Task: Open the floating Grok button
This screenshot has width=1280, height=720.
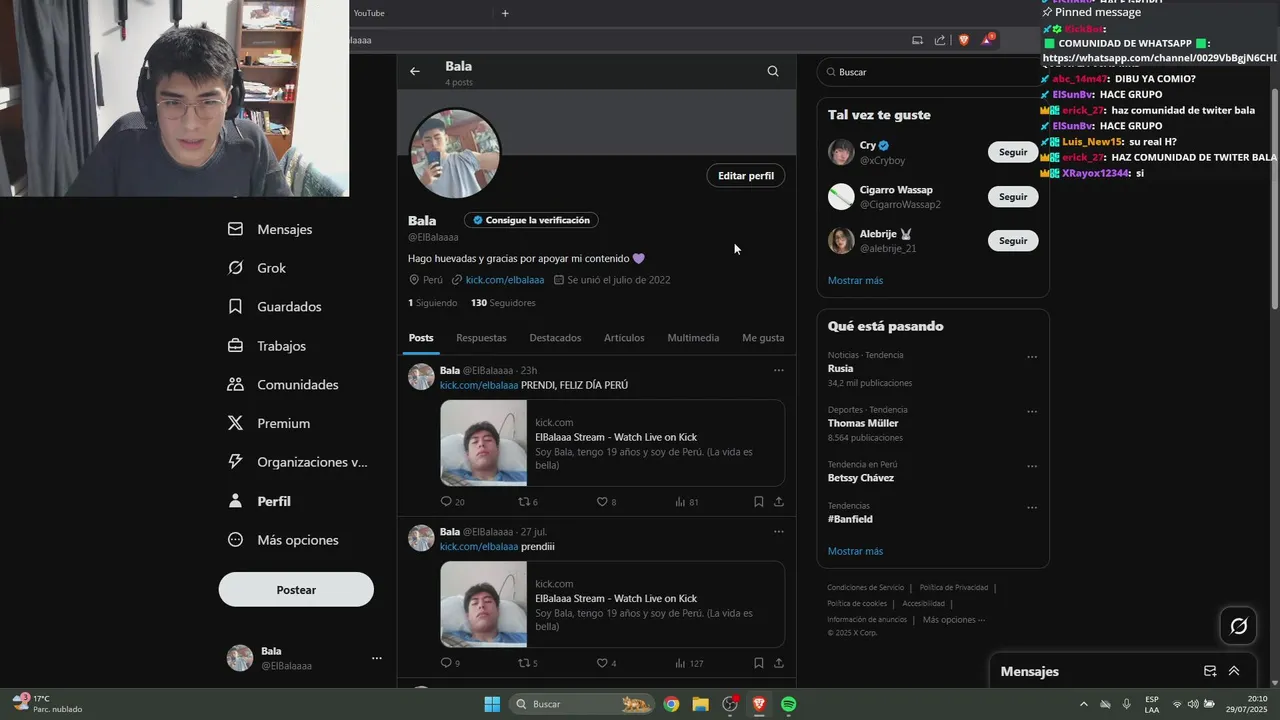Action: pyautogui.click(x=1239, y=626)
